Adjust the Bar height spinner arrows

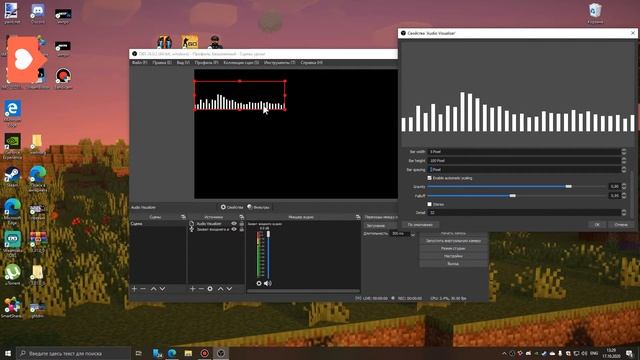pos(624,160)
